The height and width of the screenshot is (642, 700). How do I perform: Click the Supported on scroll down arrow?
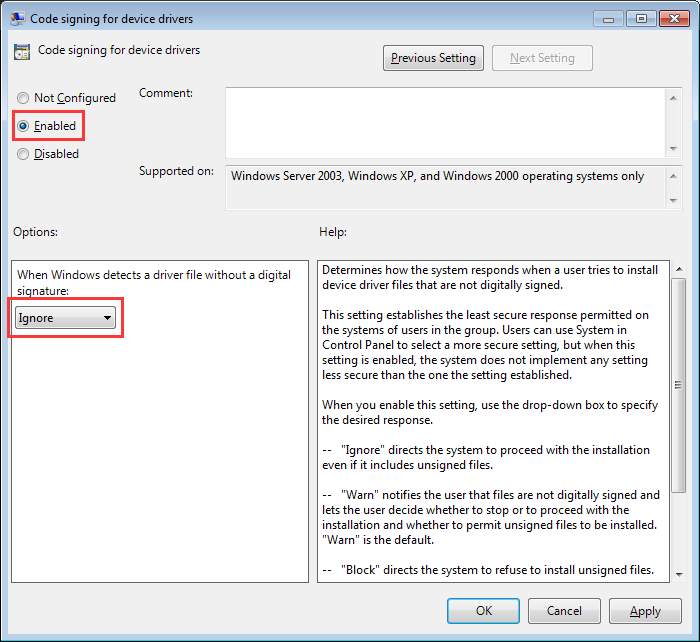[x=673, y=200]
